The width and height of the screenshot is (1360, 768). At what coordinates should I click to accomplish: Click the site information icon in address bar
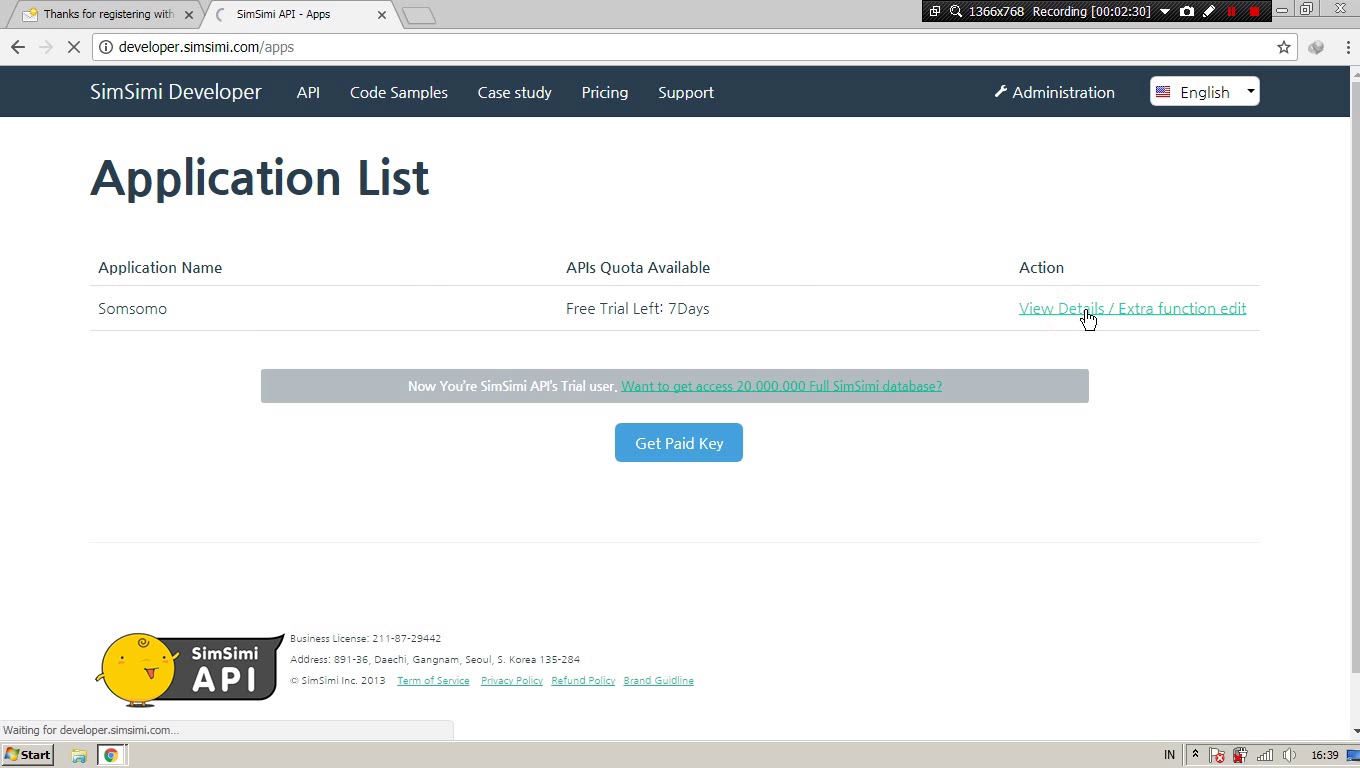coord(105,47)
